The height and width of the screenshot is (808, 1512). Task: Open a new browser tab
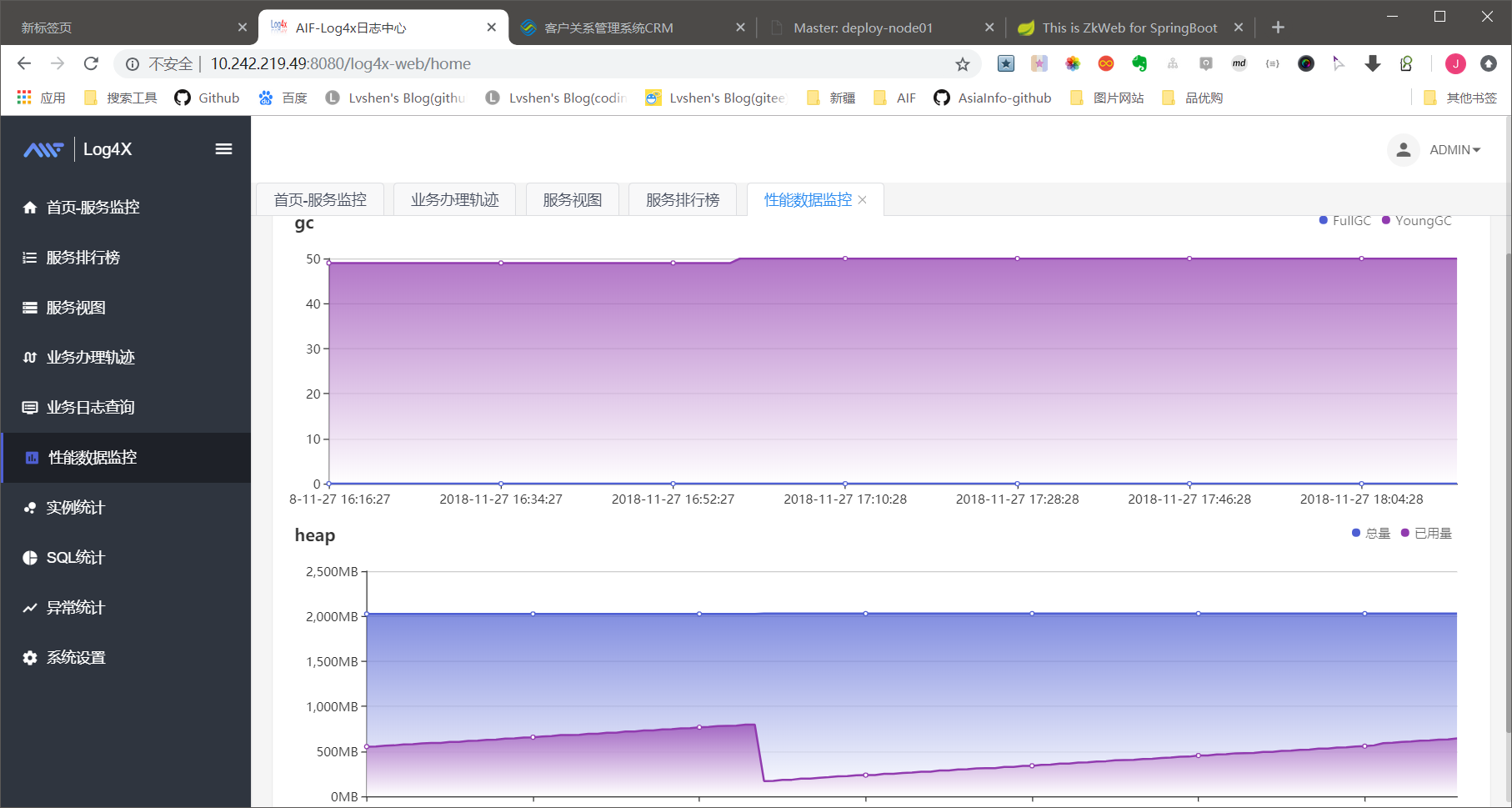pyautogui.click(x=1278, y=28)
